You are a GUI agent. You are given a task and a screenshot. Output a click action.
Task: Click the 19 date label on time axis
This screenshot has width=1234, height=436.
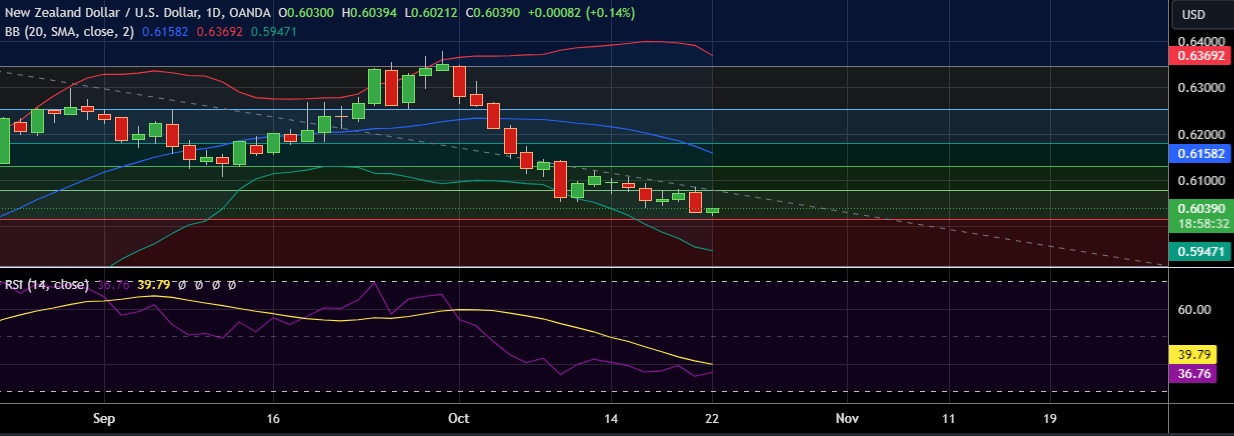1049,418
